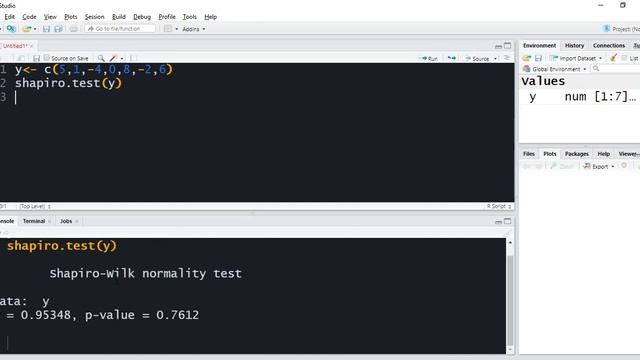This screenshot has height=360, width=640.
Task: Find/replace magnifier icon in editor toolbar
Action: tap(101, 58)
